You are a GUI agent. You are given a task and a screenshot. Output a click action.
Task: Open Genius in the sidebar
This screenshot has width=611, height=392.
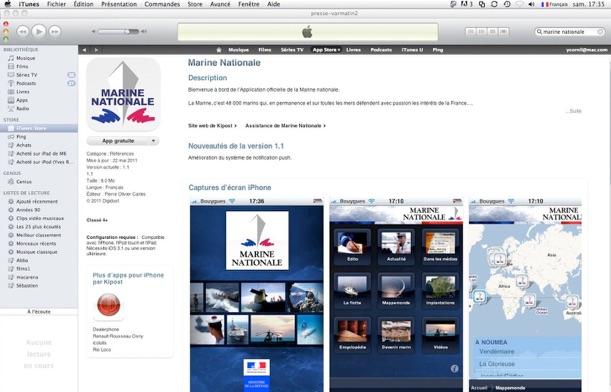click(24, 182)
